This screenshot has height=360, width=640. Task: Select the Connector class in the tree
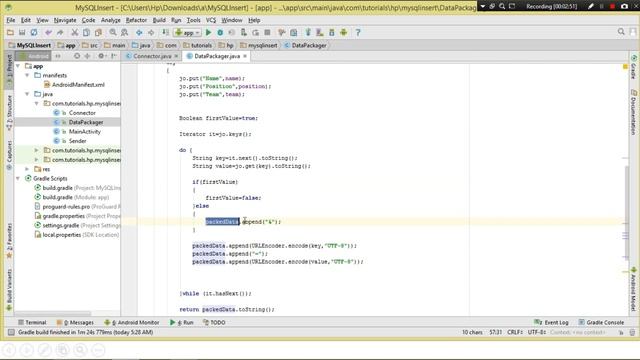coord(75,113)
